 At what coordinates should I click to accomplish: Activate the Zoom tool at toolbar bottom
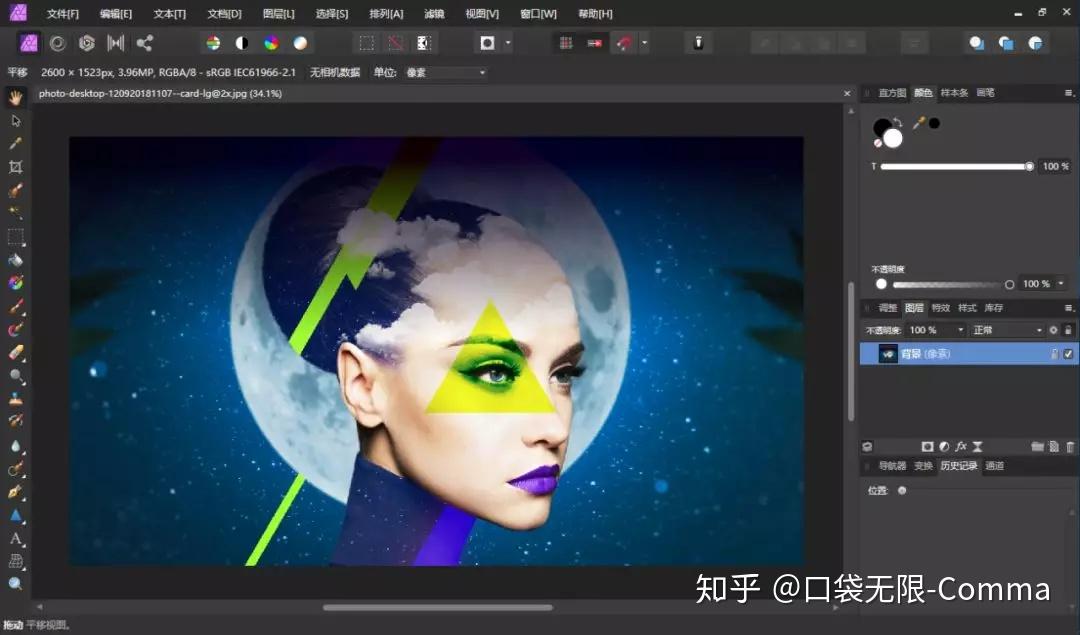point(16,584)
